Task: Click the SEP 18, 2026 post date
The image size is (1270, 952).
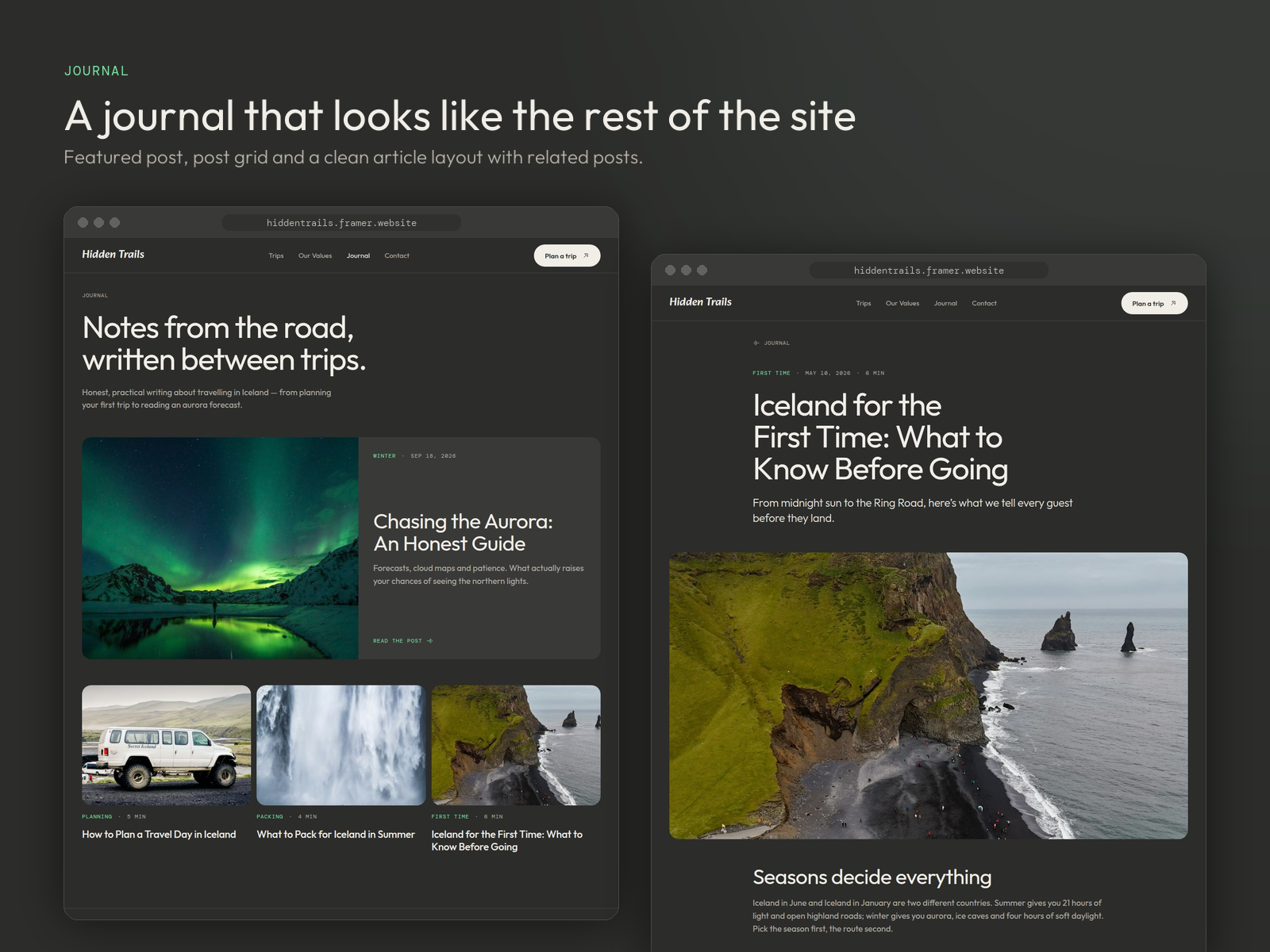Action: click(433, 456)
